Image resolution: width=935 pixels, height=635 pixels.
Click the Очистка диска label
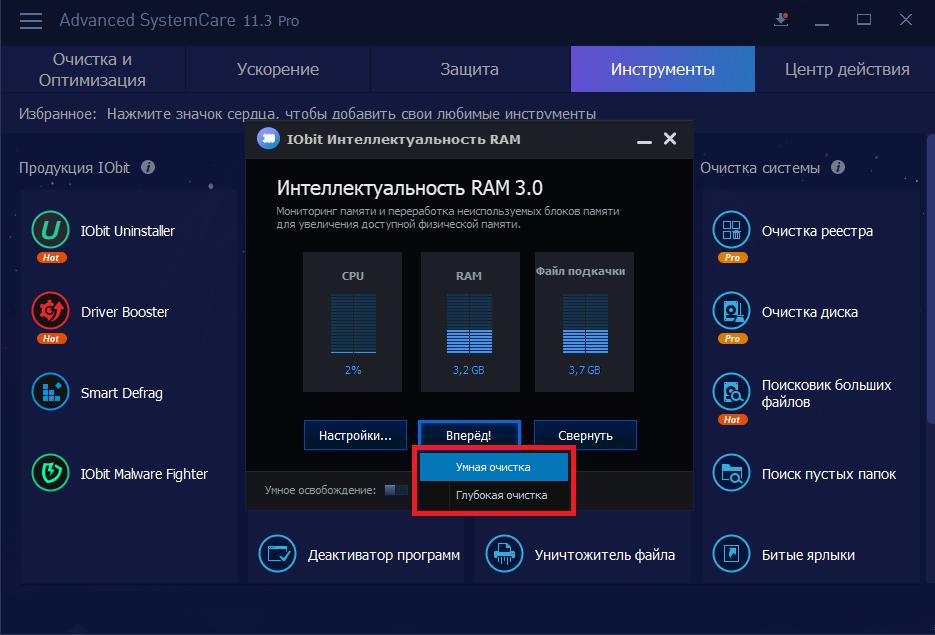[x=810, y=312]
